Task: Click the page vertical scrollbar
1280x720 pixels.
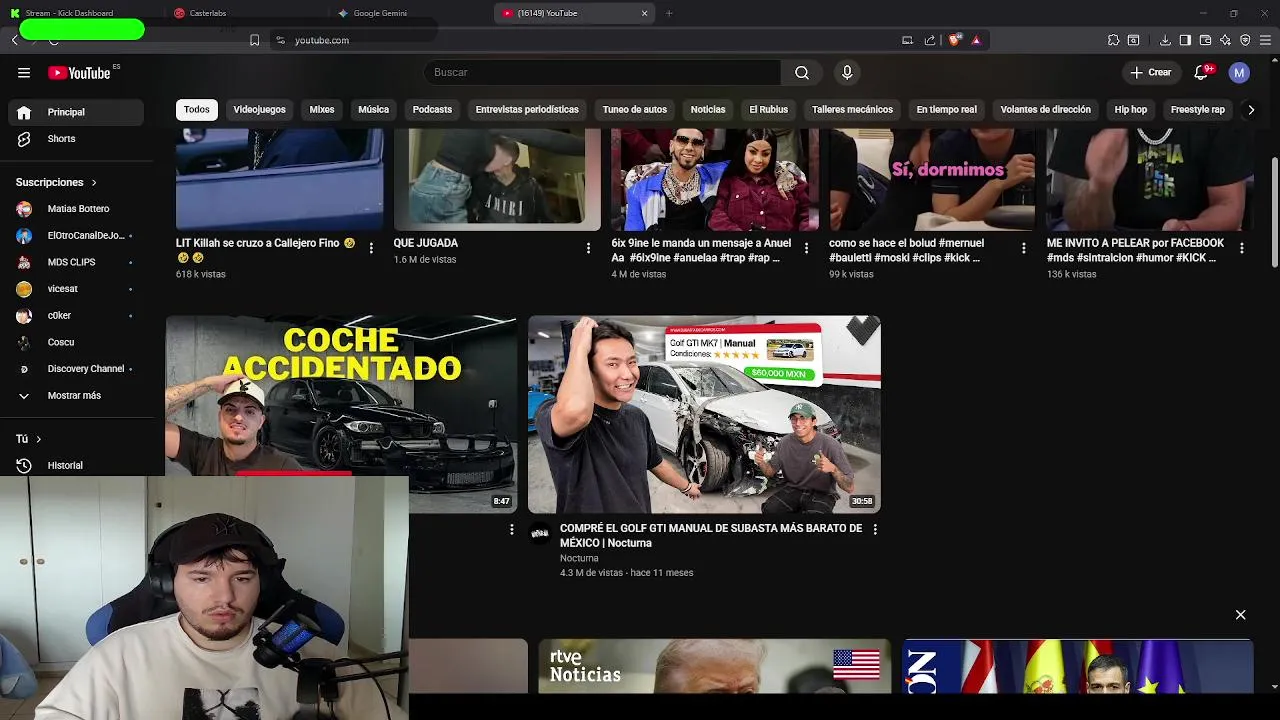Action: tap(1274, 212)
